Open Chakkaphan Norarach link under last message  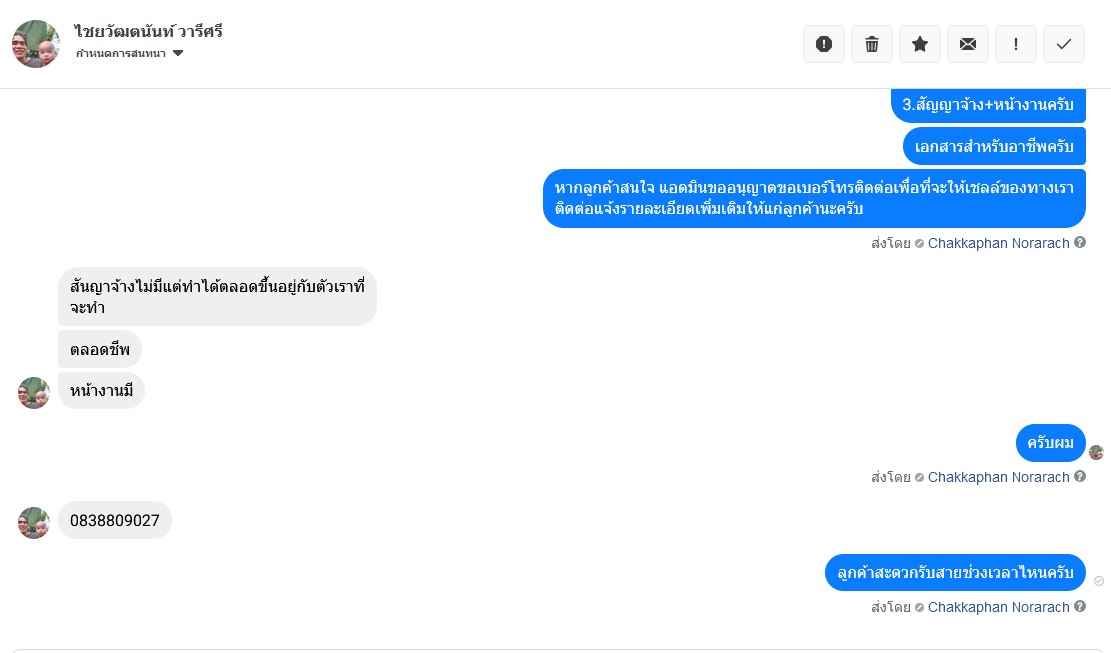(x=998, y=607)
